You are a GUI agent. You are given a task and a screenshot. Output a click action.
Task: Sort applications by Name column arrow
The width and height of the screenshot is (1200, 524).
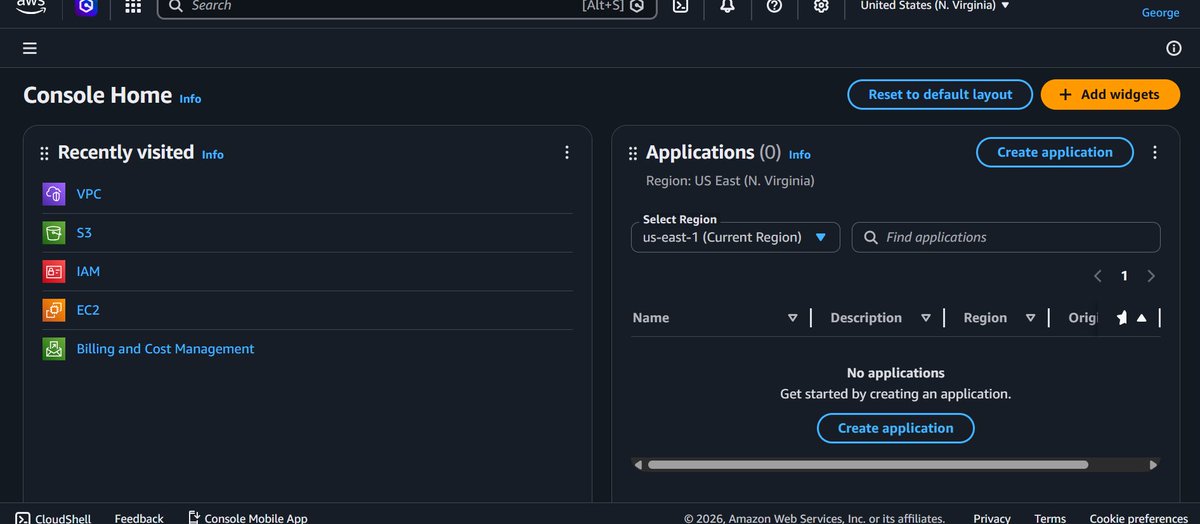click(792, 318)
